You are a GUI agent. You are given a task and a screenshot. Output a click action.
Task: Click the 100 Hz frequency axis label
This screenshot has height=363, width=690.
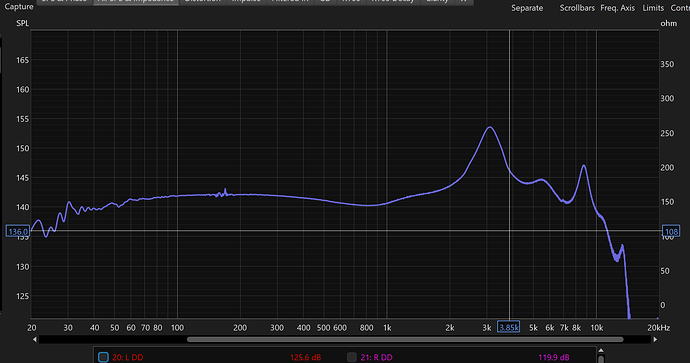tap(177, 328)
